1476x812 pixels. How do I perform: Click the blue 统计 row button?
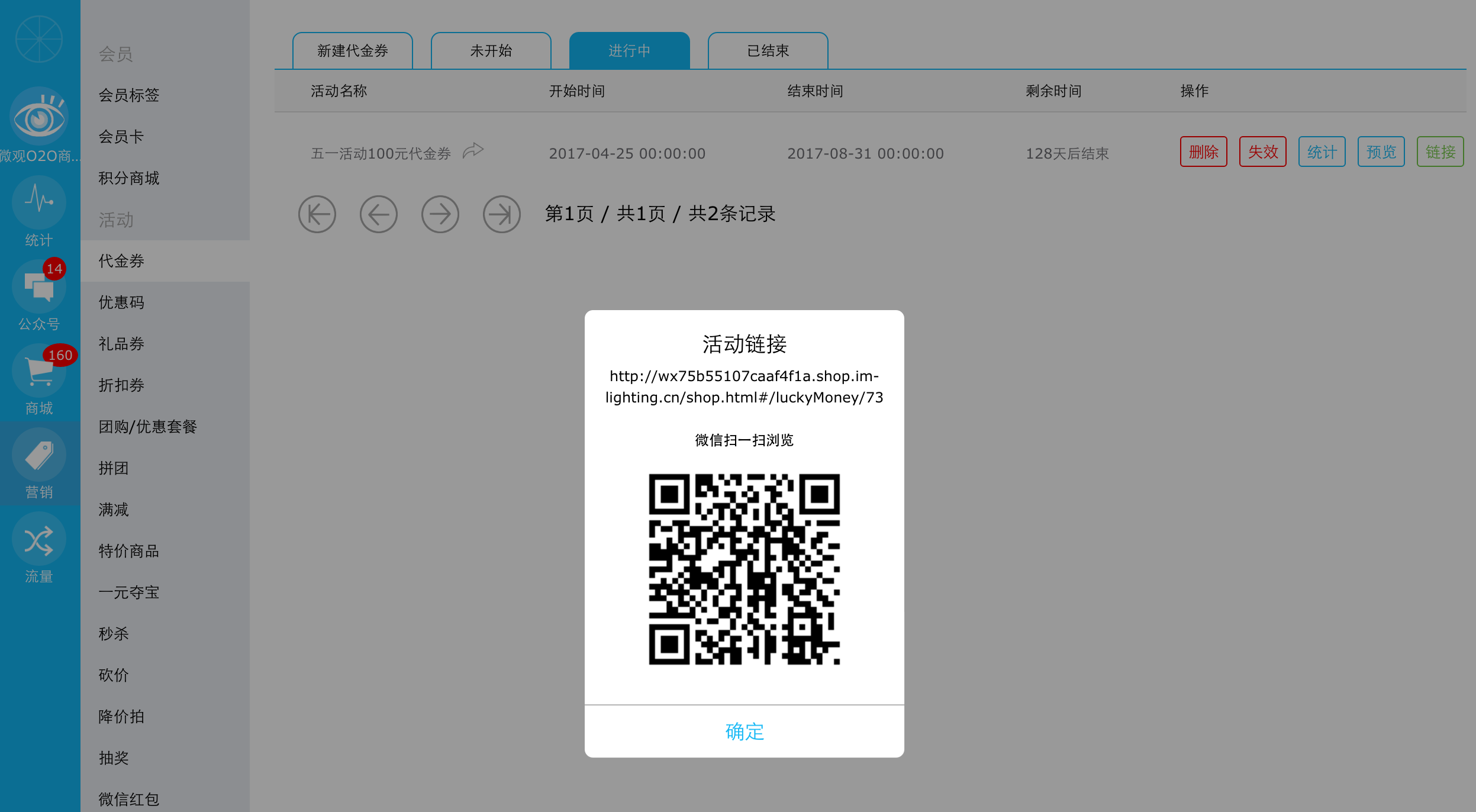click(x=1322, y=152)
